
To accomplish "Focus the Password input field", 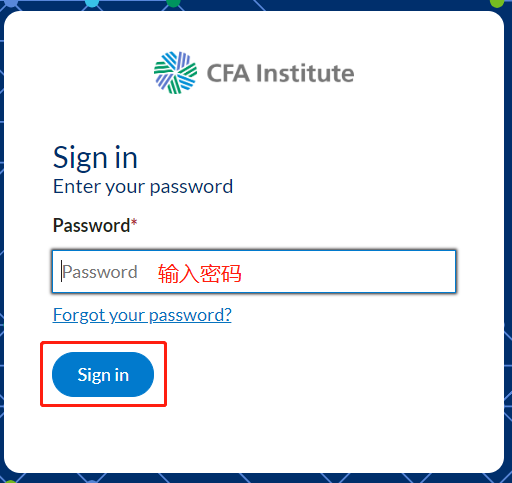I will point(254,272).
